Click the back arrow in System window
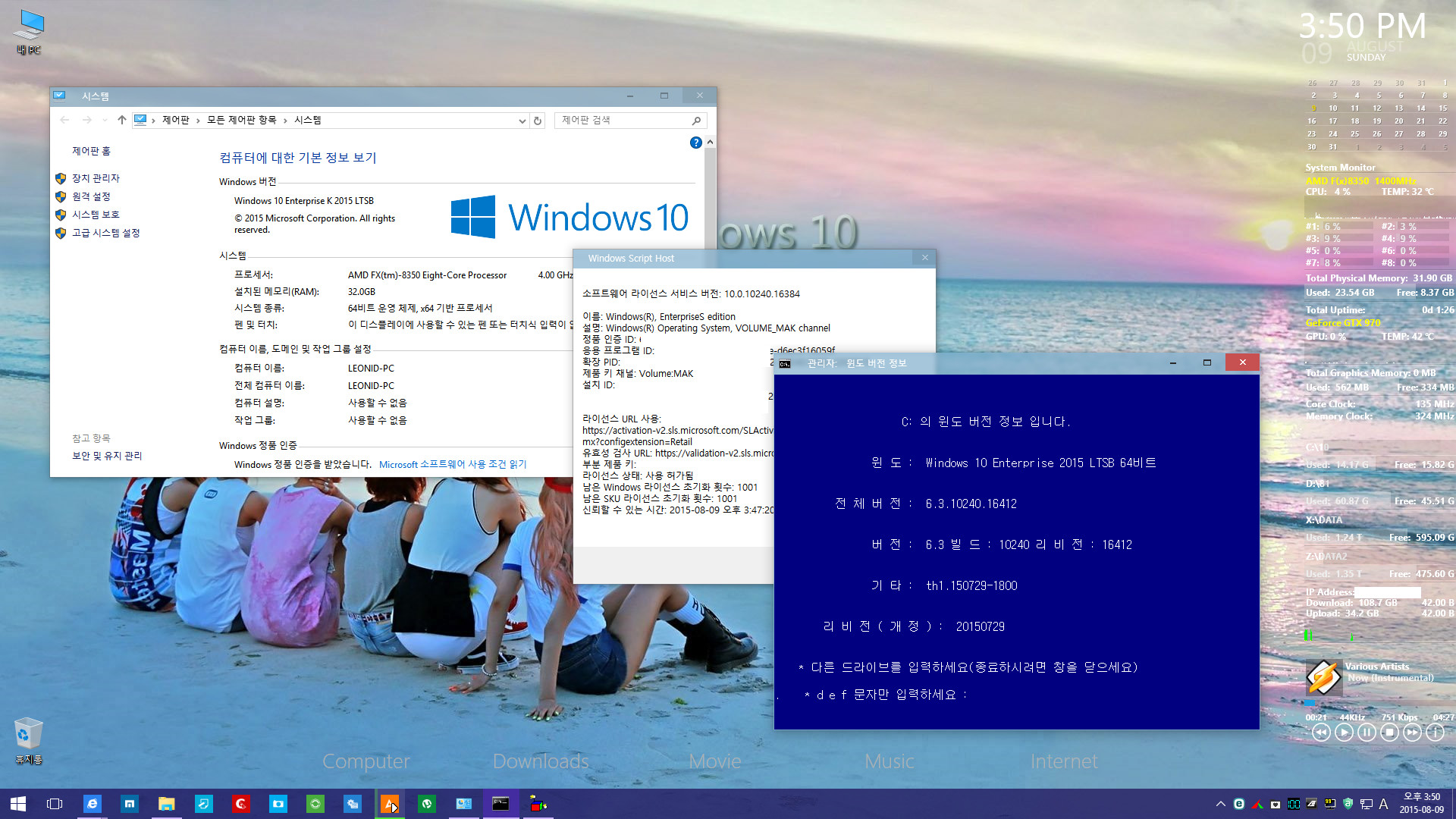Viewport: 1456px width, 819px height. click(x=64, y=120)
